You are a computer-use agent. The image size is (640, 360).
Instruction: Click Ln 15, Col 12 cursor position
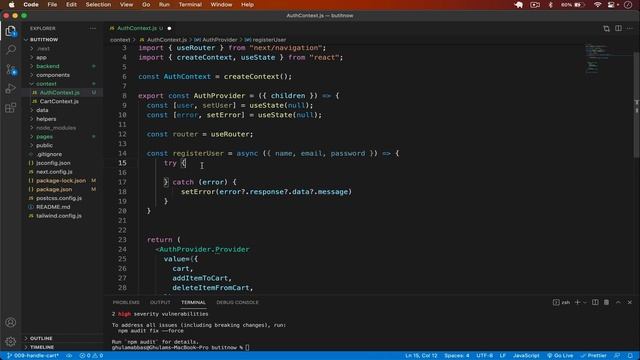click(x=421, y=356)
